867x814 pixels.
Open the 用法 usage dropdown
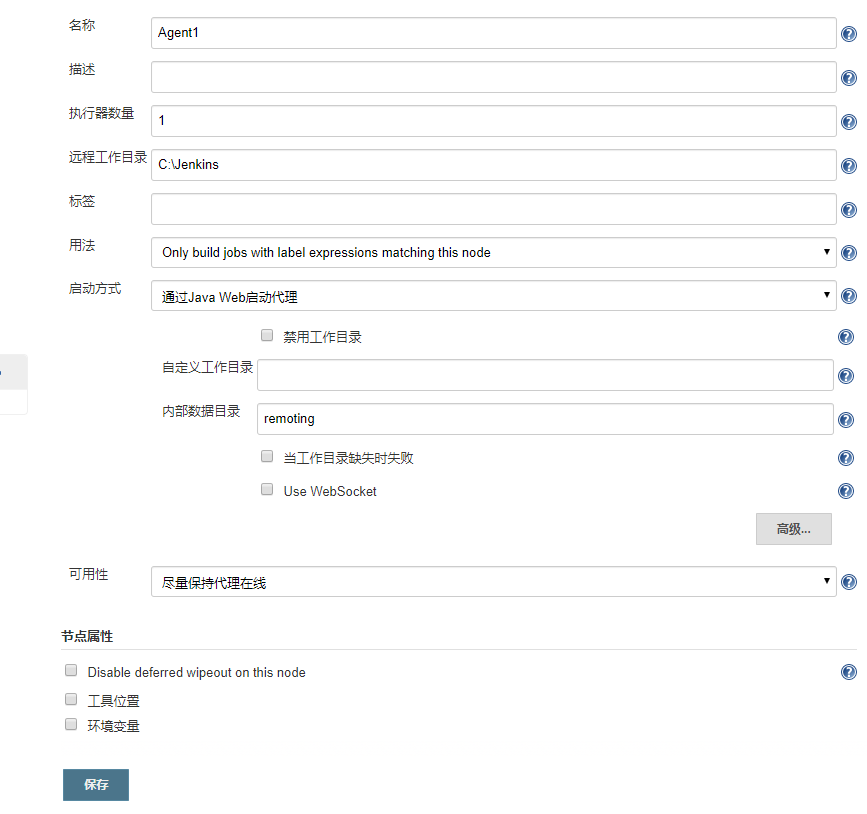click(493, 253)
